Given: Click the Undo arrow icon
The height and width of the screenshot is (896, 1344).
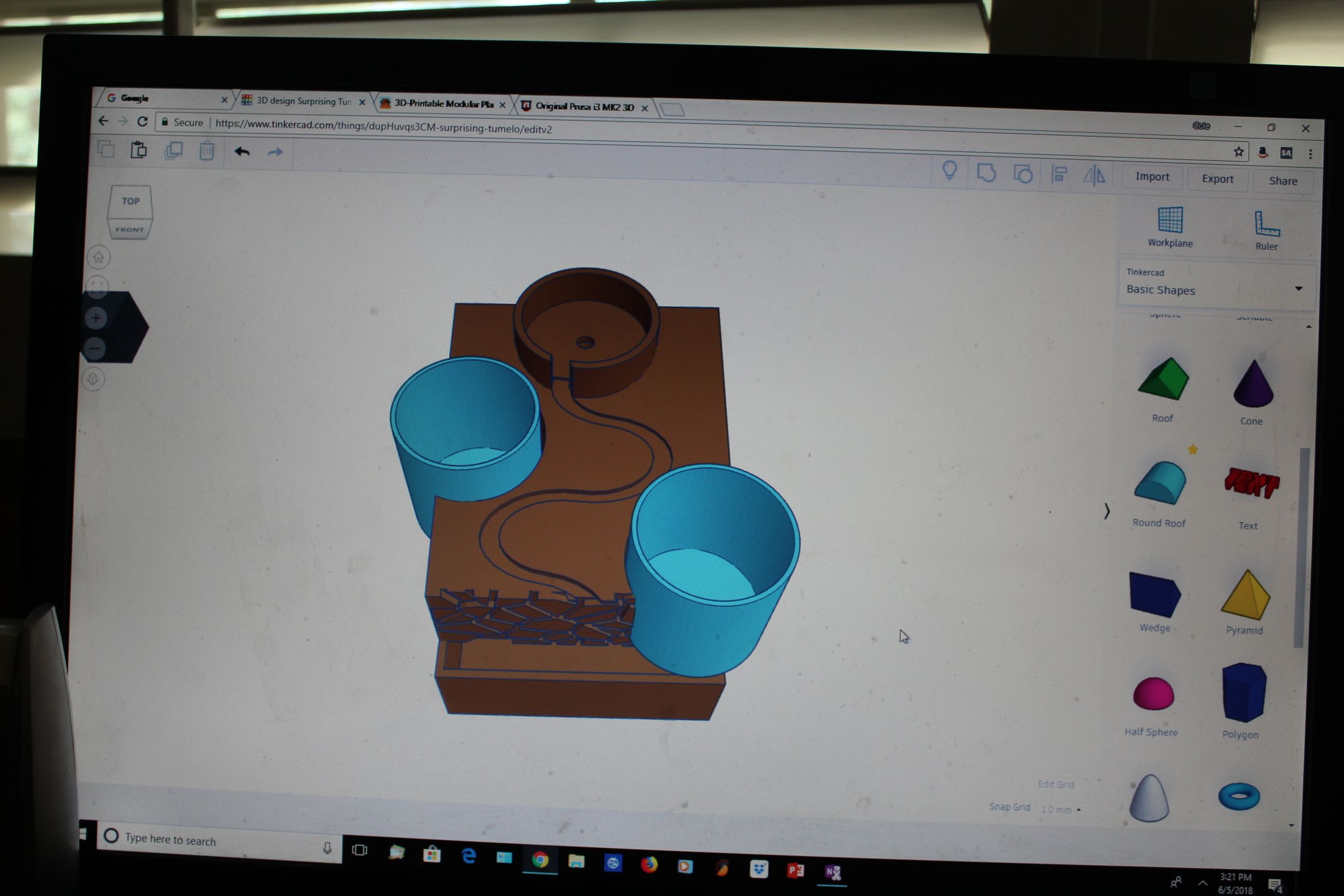Looking at the screenshot, I should [x=242, y=152].
